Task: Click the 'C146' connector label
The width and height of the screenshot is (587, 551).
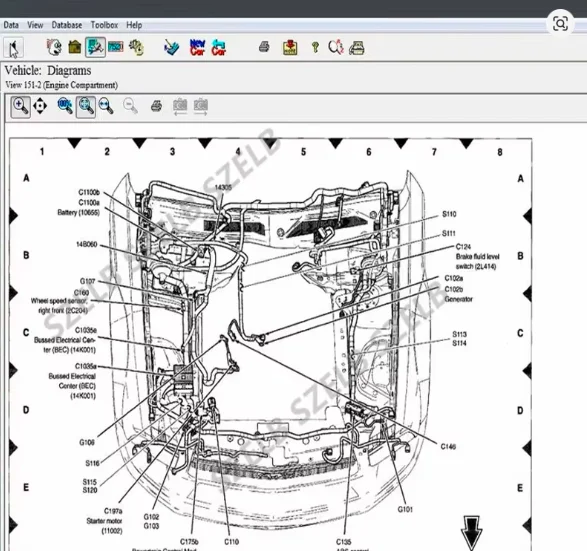Action: (x=448, y=447)
